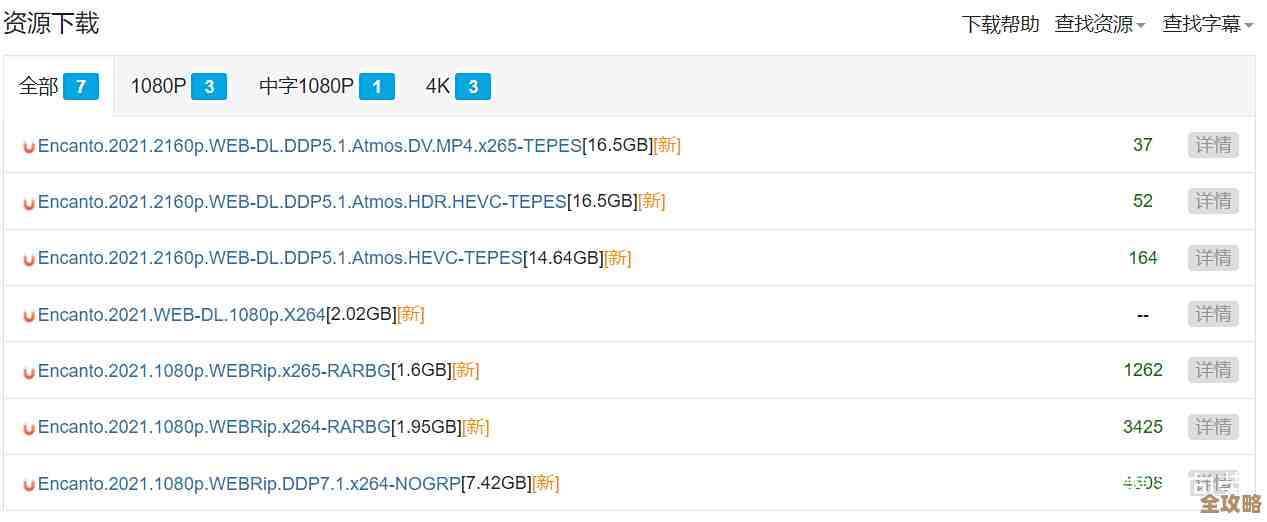Click 详情 button for WEB-DL.1080p.X264 row

(x=1213, y=314)
